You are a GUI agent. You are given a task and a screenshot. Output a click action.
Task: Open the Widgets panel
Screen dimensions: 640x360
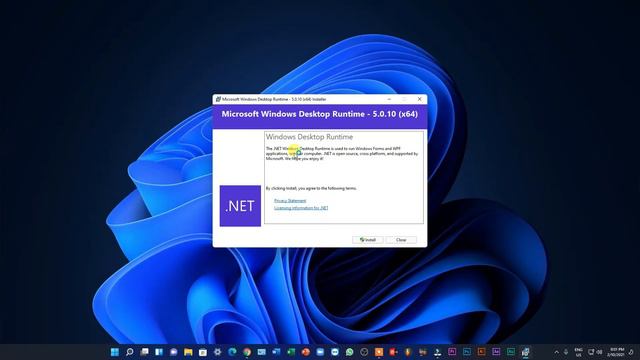click(159, 352)
